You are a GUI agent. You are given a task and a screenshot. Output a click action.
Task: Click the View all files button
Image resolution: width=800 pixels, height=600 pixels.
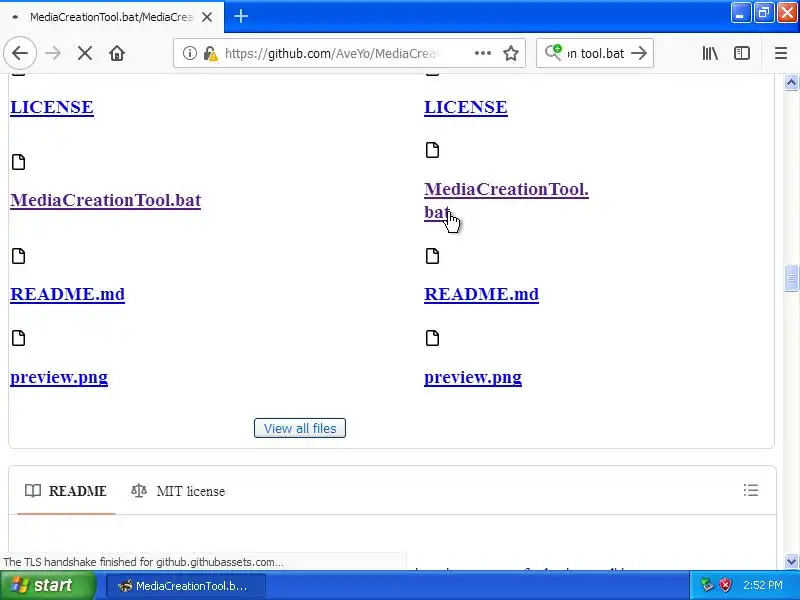click(x=300, y=428)
